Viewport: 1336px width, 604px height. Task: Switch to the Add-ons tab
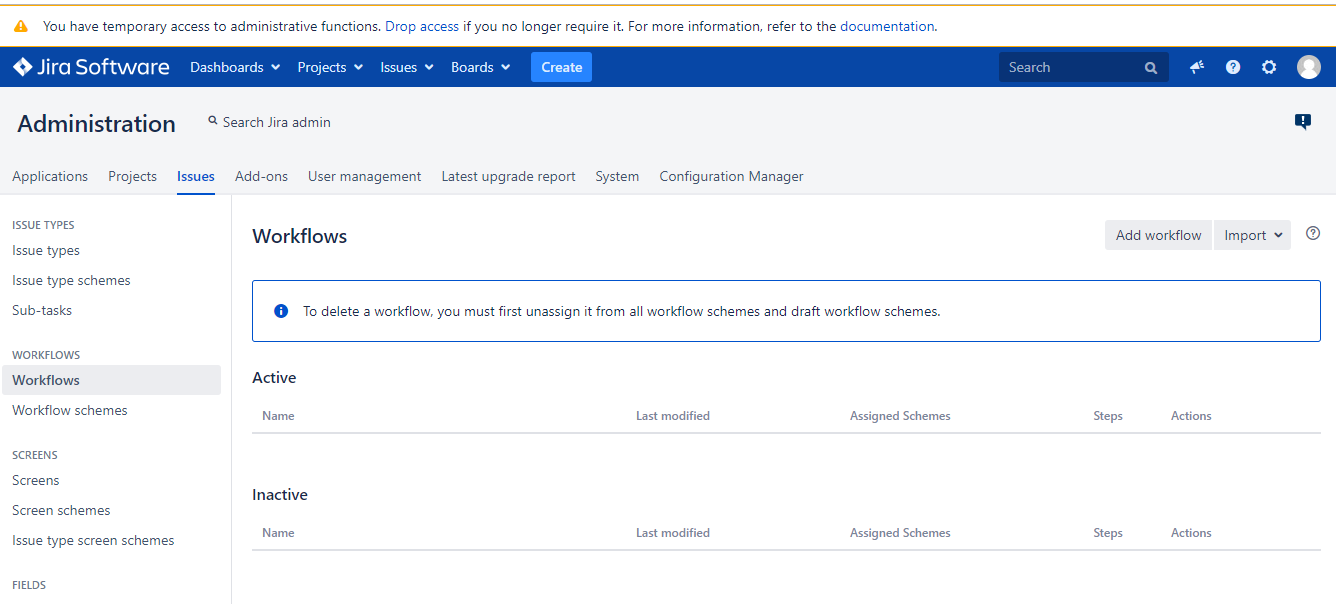(x=261, y=176)
